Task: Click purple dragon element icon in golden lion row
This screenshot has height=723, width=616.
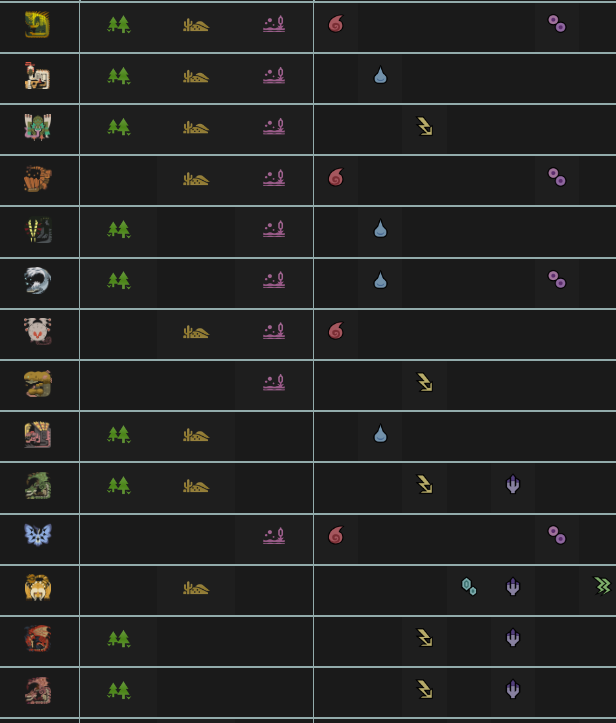Action: 513,587
